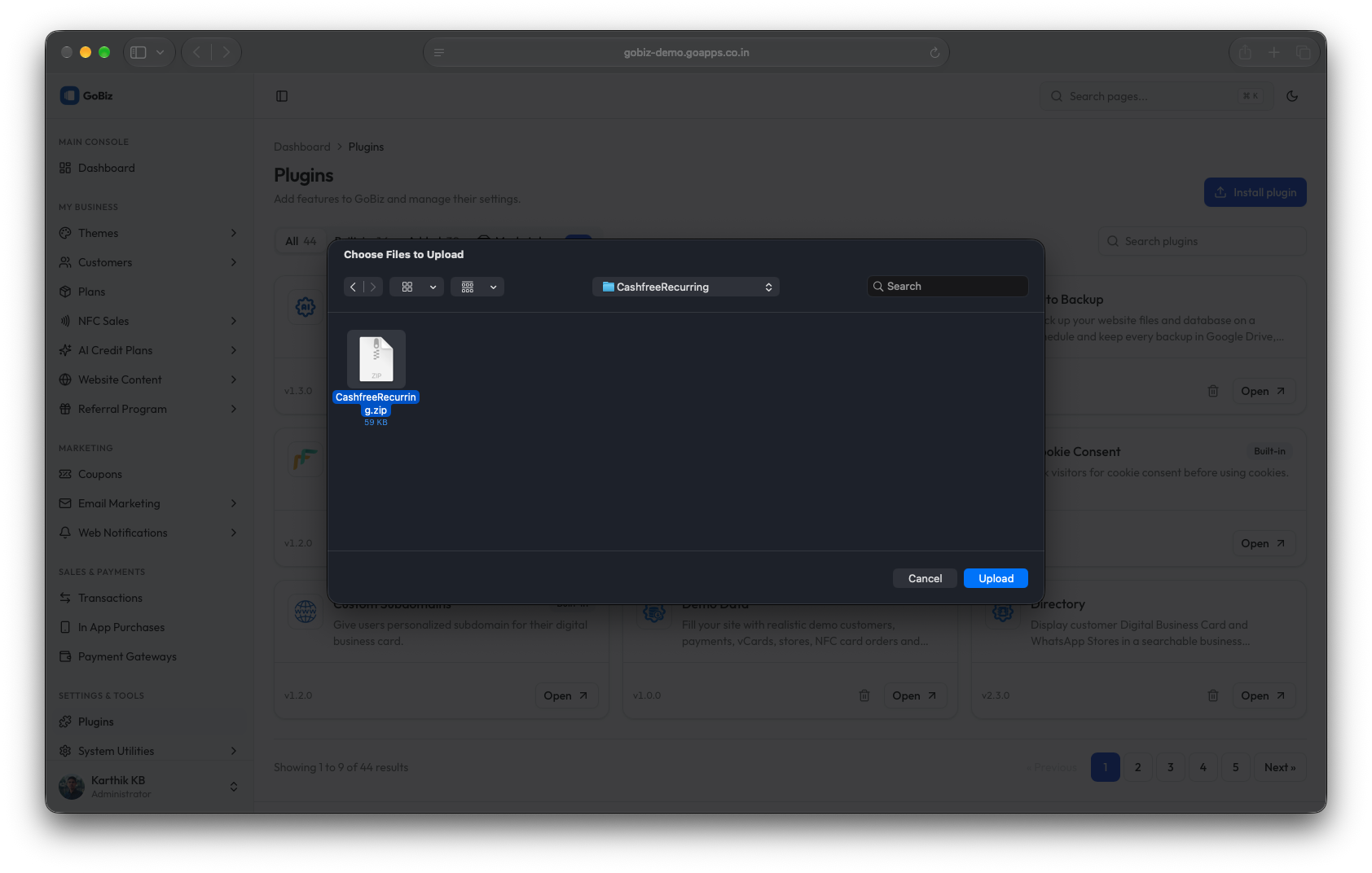Click the Referral Program gift icon
This screenshot has width=1372, height=873.
[x=65, y=409]
